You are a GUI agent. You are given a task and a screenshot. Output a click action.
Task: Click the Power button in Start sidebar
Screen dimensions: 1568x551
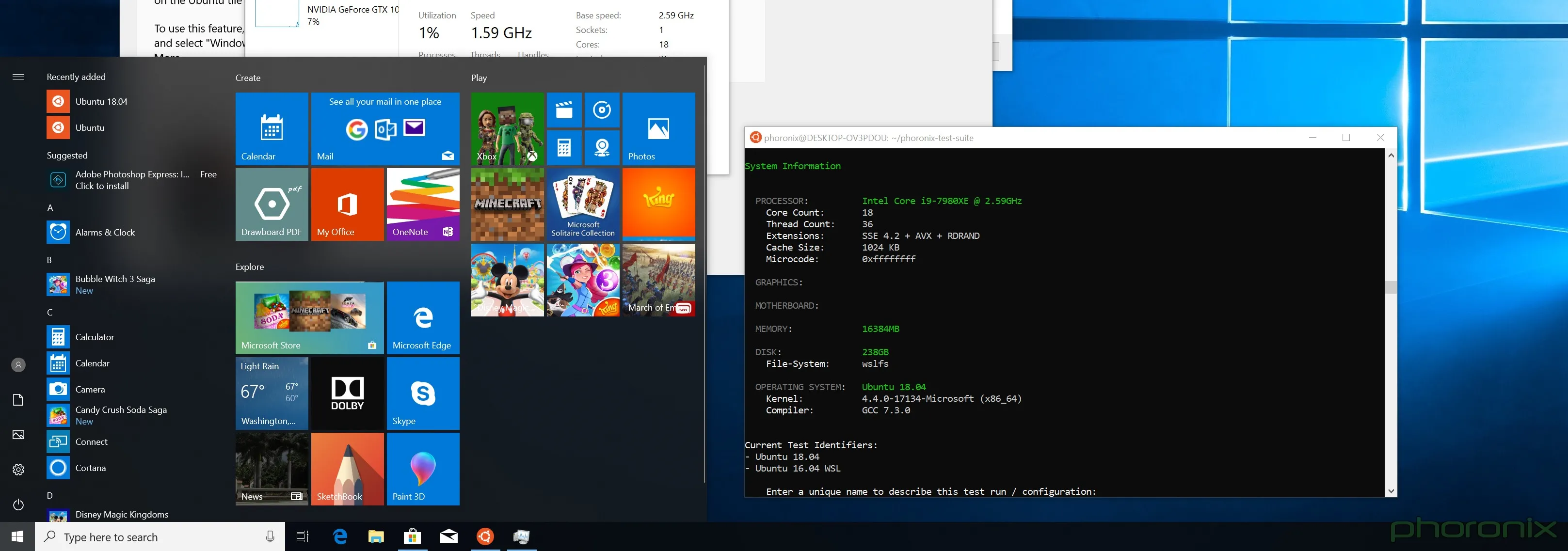pyautogui.click(x=18, y=504)
